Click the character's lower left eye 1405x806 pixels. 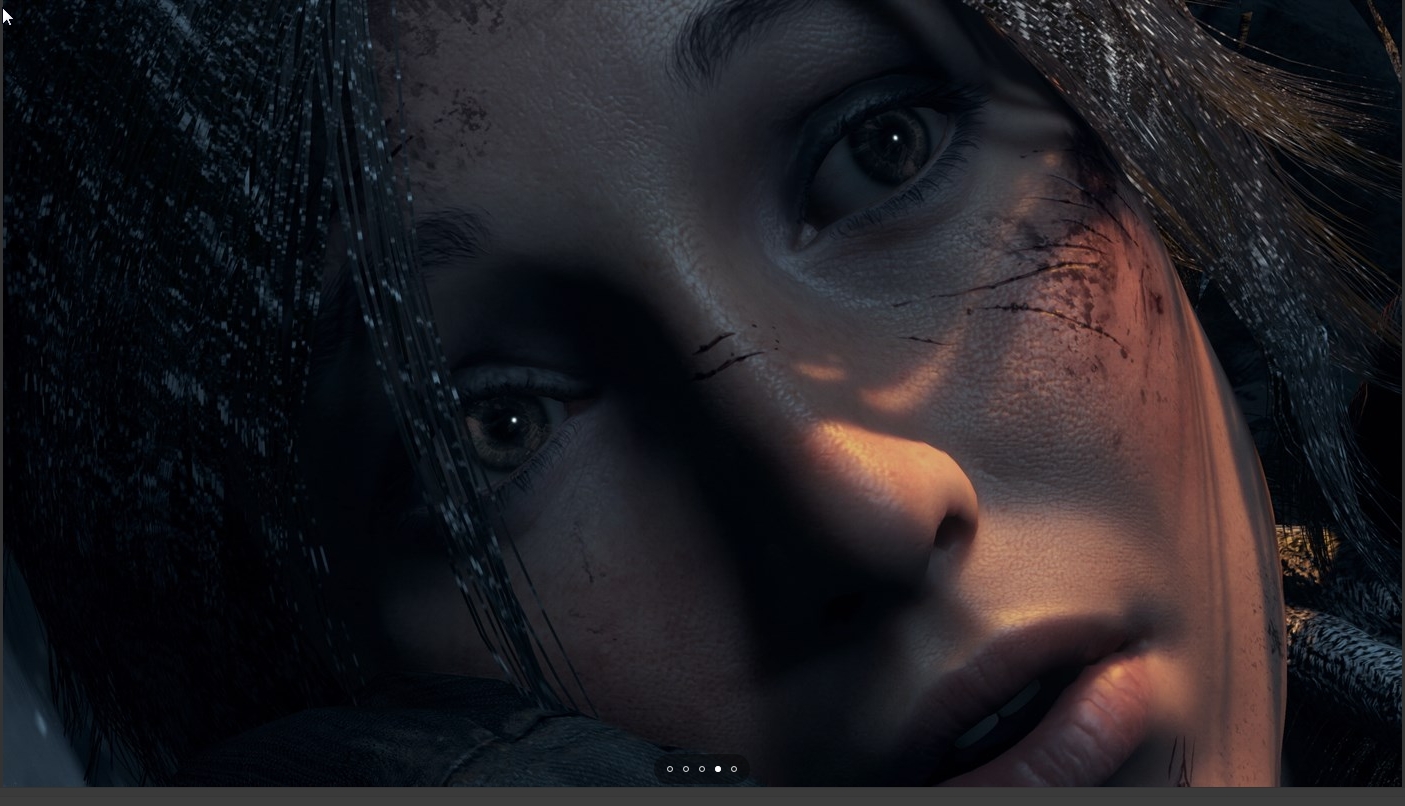(510, 425)
